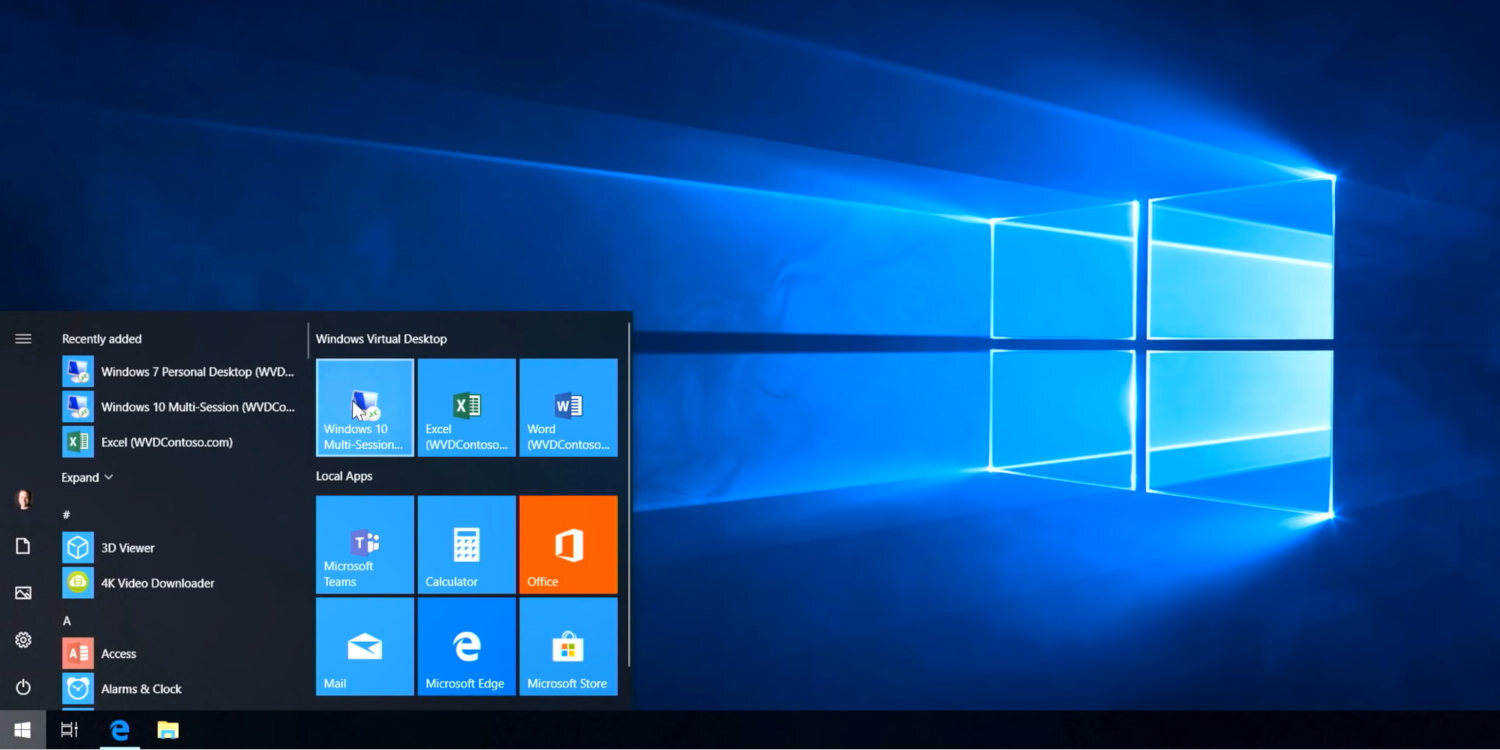The width and height of the screenshot is (1500, 750).
Task: Launch the Word (WVDContoso) tile
Action: pyautogui.click(x=568, y=407)
